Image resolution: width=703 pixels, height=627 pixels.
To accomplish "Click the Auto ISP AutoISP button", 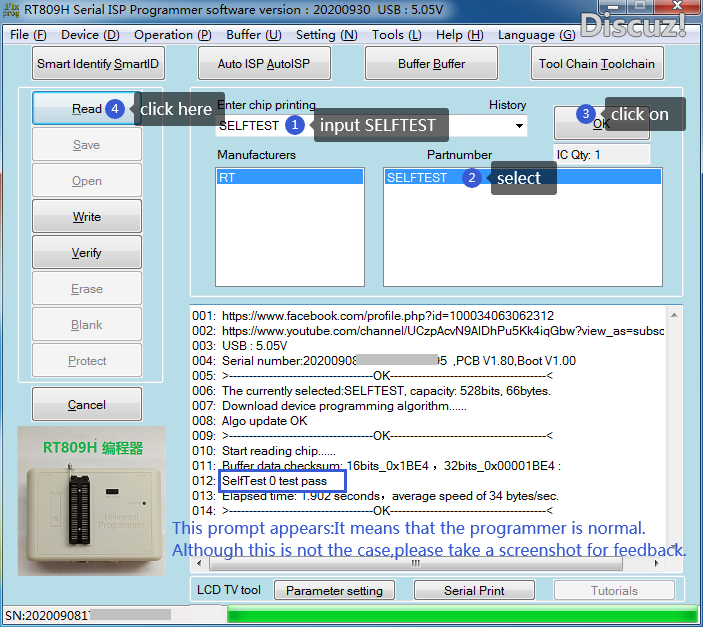I will (x=264, y=64).
